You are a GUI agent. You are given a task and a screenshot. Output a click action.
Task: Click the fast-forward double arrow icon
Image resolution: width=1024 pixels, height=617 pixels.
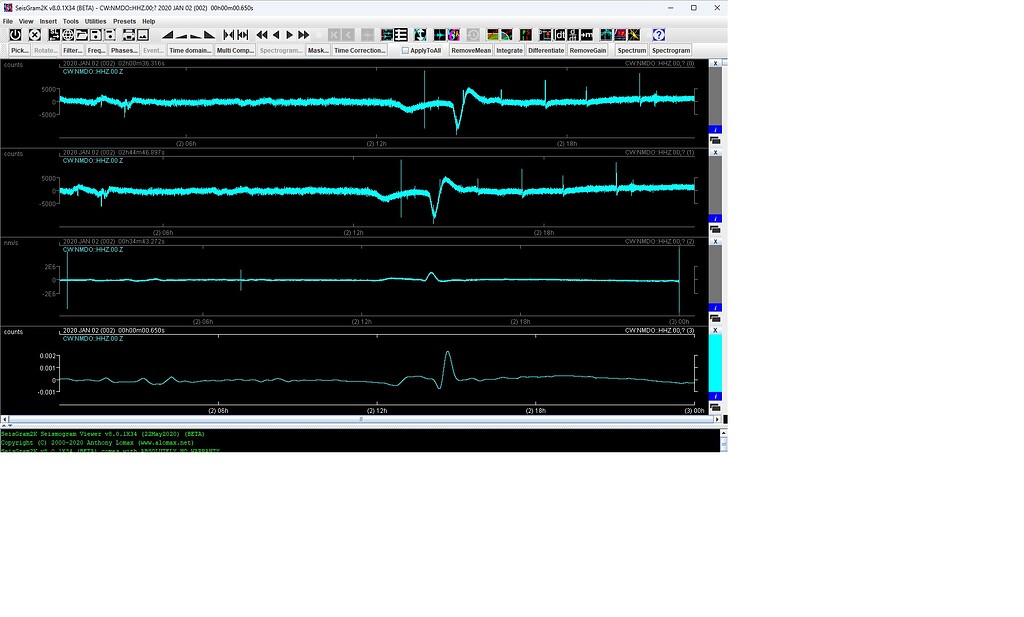tap(303, 35)
